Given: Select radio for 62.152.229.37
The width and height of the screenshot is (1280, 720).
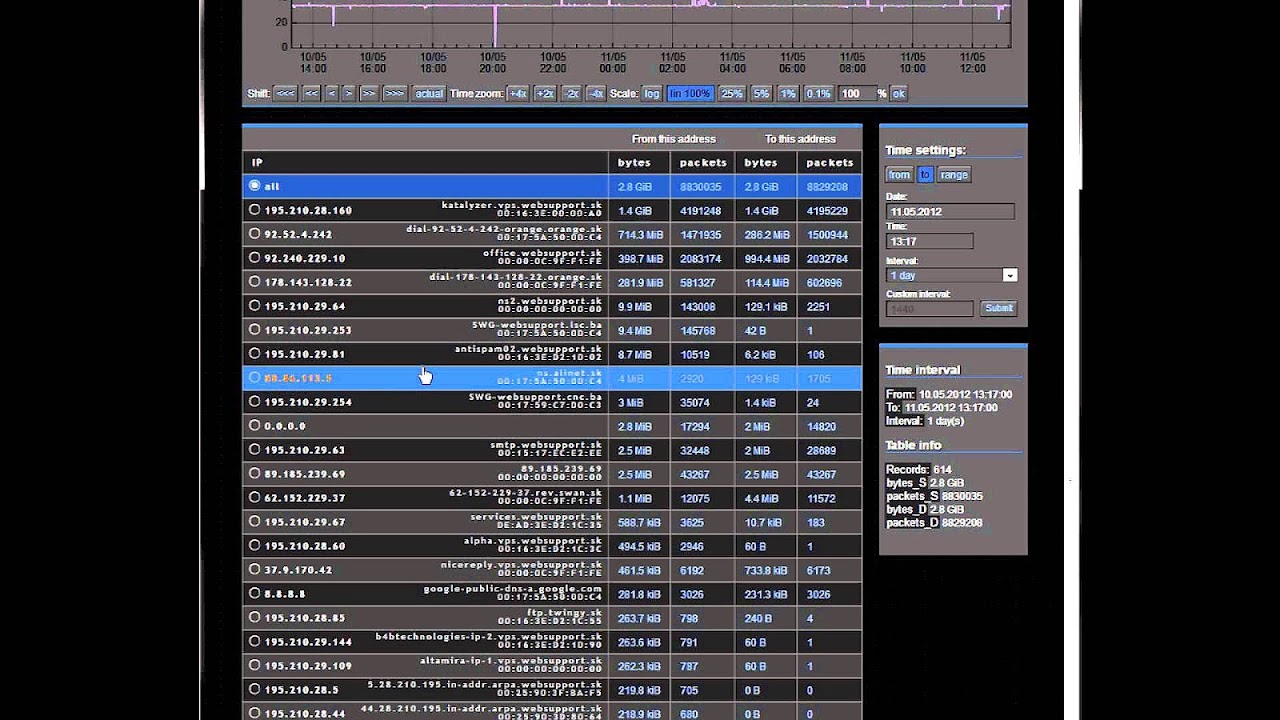Looking at the screenshot, I should pos(254,498).
